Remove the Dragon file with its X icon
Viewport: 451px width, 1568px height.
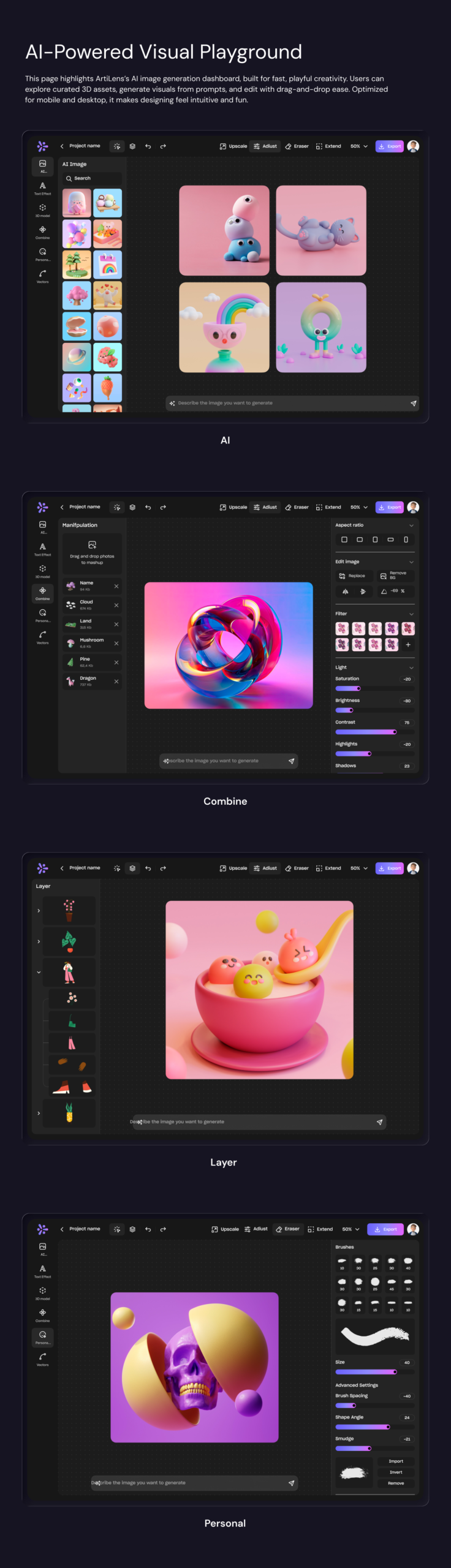point(116,681)
